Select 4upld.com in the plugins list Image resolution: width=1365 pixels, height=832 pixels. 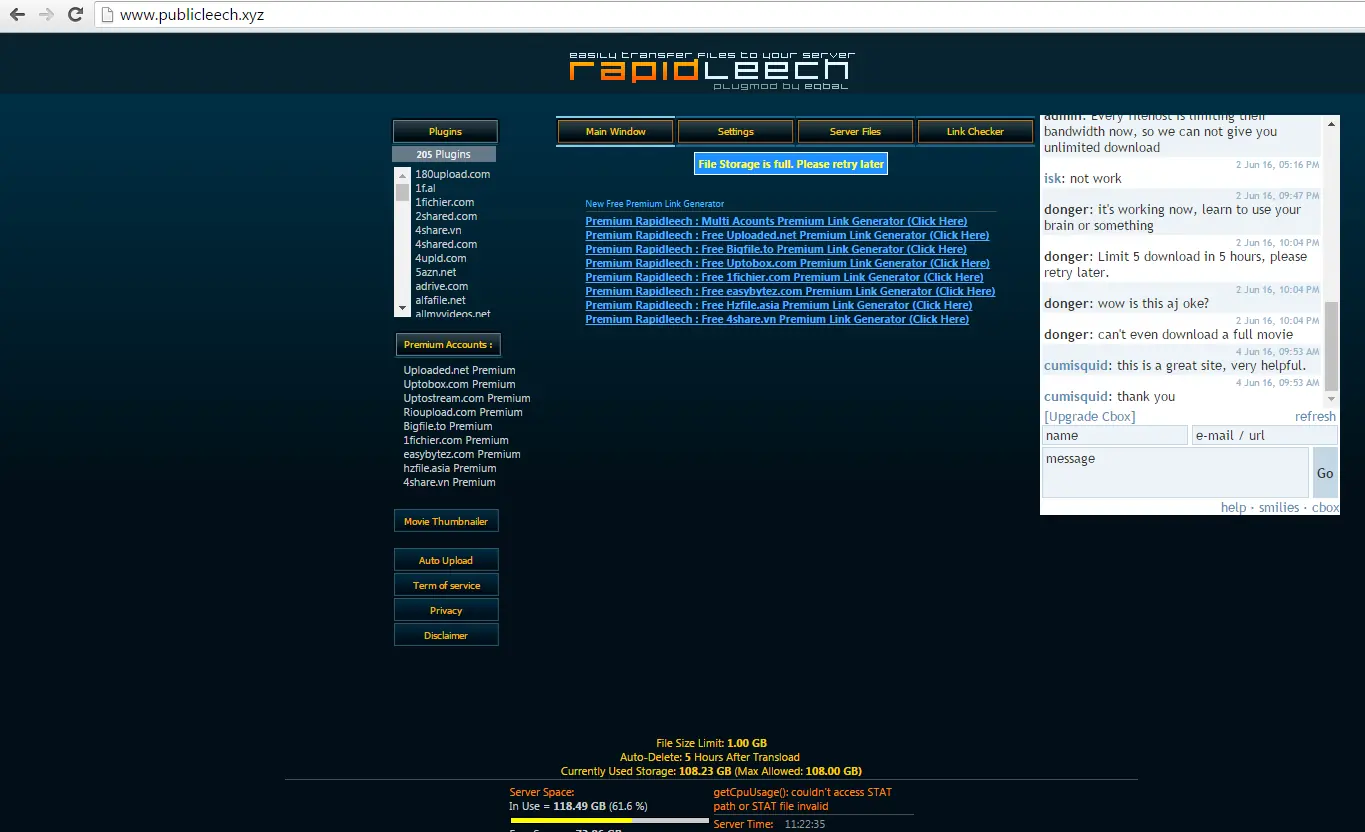[441, 258]
